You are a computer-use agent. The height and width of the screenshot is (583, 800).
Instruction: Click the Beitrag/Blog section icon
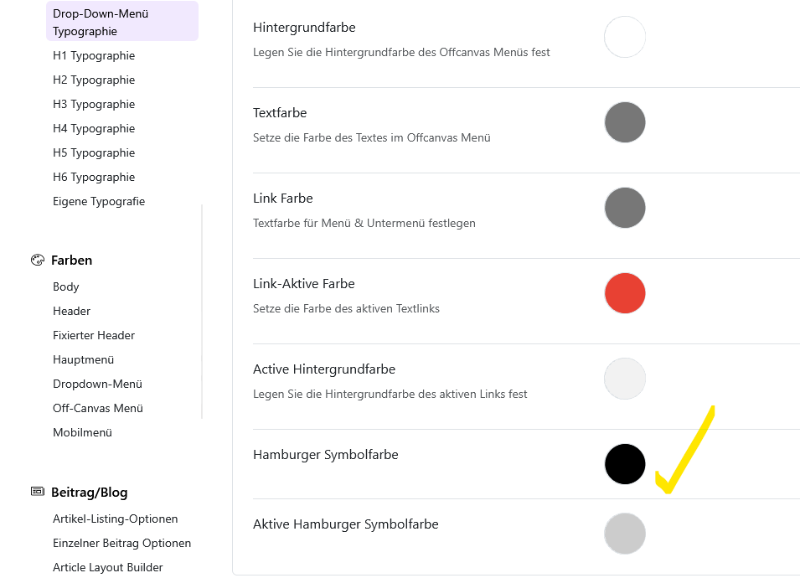pyautogui.click(x=38, y=492)
